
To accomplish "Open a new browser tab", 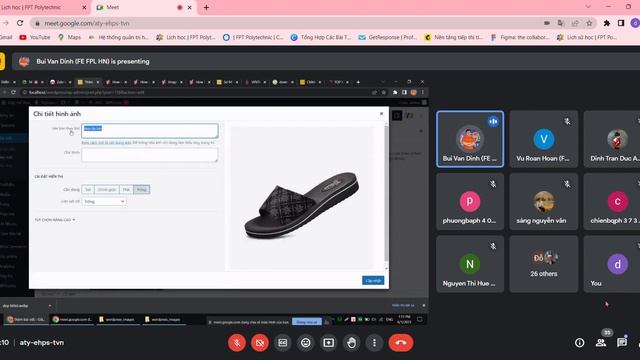I will pos(206,7).
